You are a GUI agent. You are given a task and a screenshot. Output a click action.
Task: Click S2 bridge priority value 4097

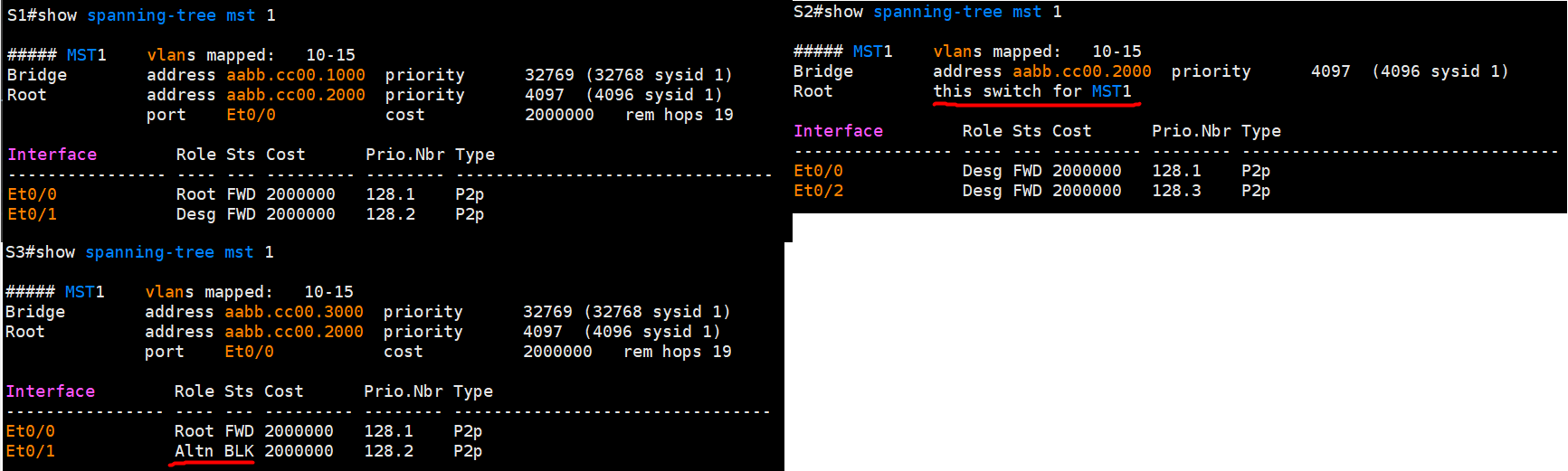pos(1330,71)
